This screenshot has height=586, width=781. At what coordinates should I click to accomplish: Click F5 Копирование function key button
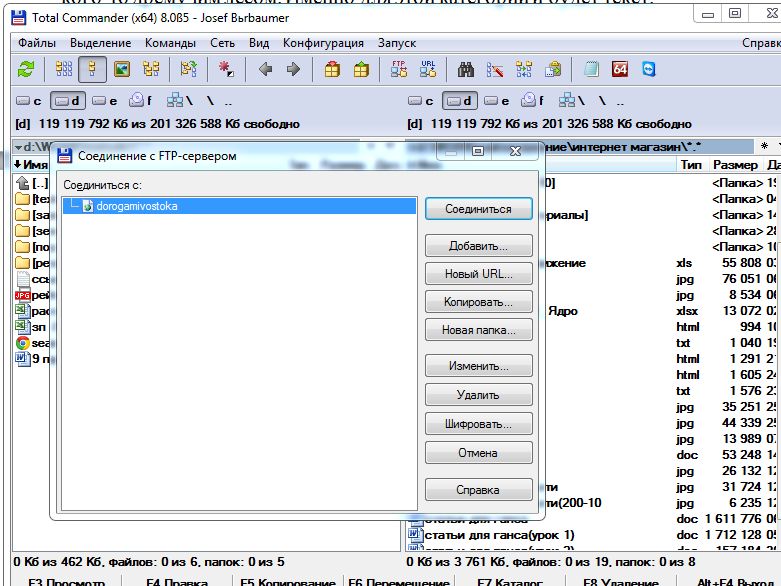tap(288, 583)
